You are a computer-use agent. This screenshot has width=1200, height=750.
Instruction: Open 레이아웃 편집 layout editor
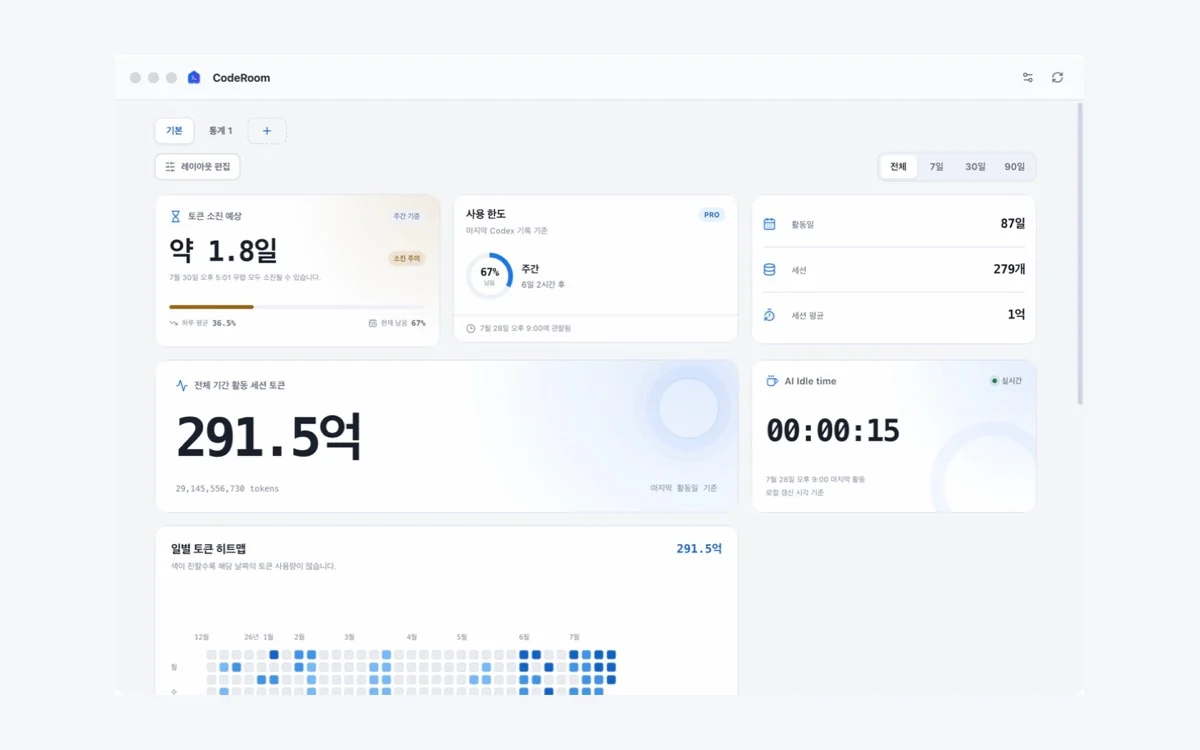tap(197, 167)
